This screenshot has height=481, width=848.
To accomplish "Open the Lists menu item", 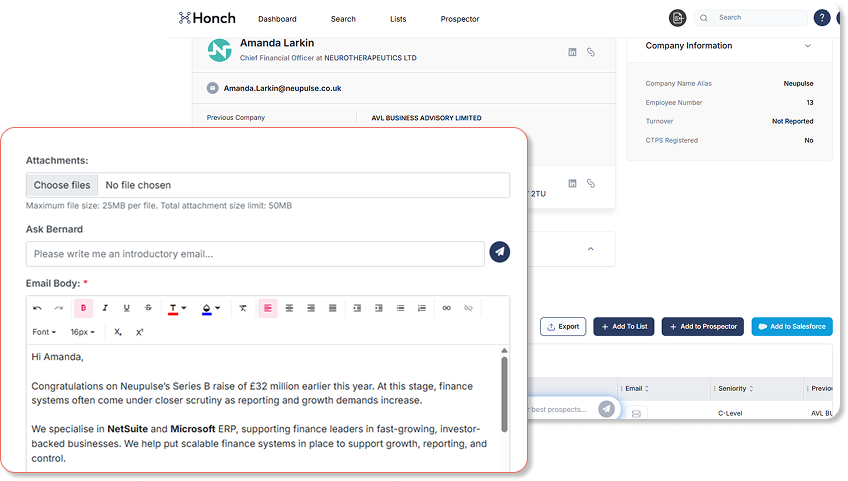I will click(398, 19).
